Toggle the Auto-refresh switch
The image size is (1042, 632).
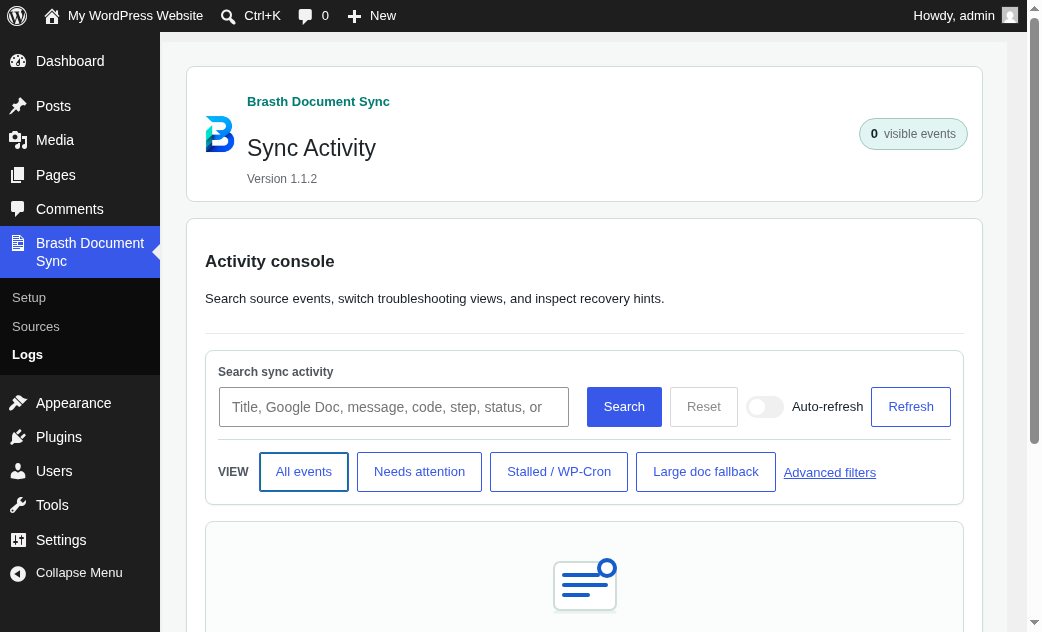(x=765, y=407)
